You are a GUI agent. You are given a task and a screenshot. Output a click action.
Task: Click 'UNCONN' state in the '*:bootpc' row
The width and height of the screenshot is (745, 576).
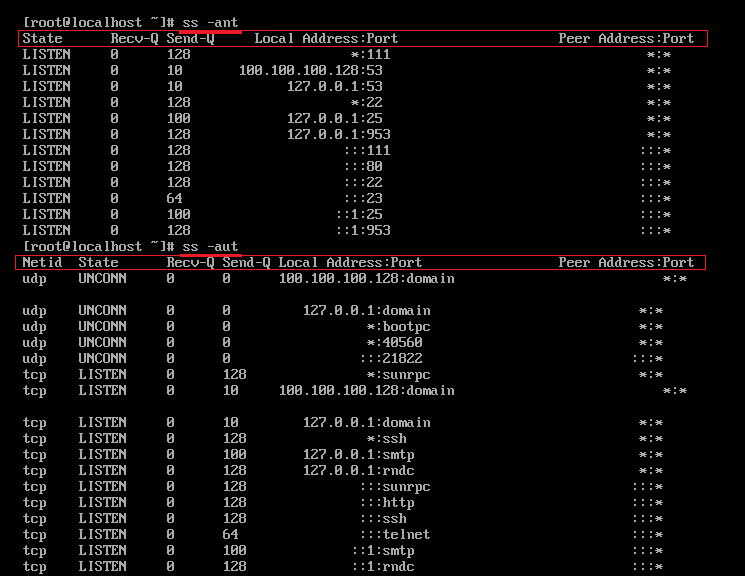pyautogui.click(x=102, y=326)
